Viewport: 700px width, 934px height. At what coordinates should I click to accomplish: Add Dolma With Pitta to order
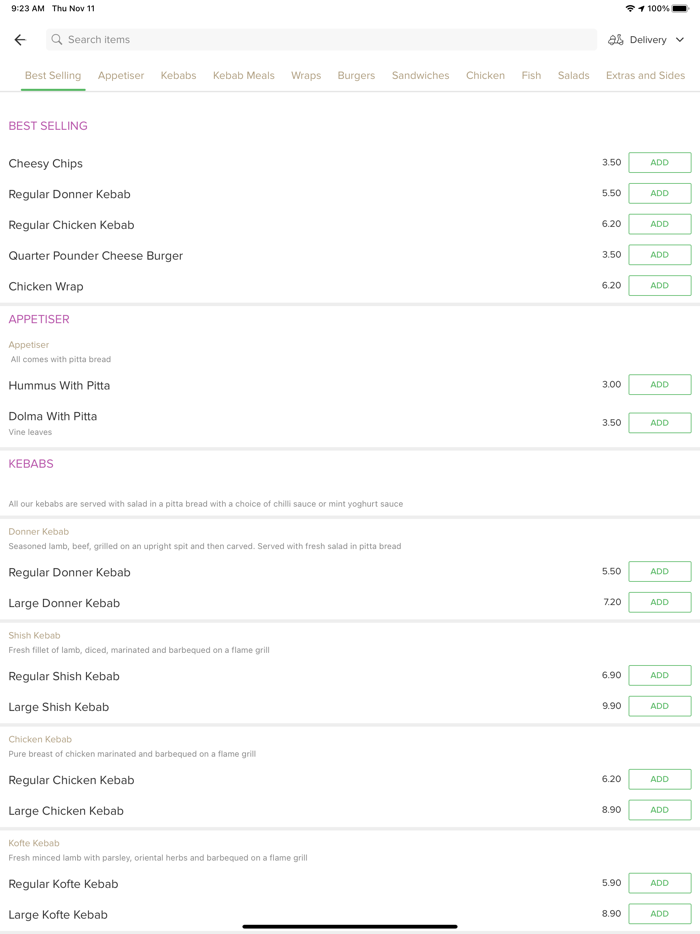(659, 423)
